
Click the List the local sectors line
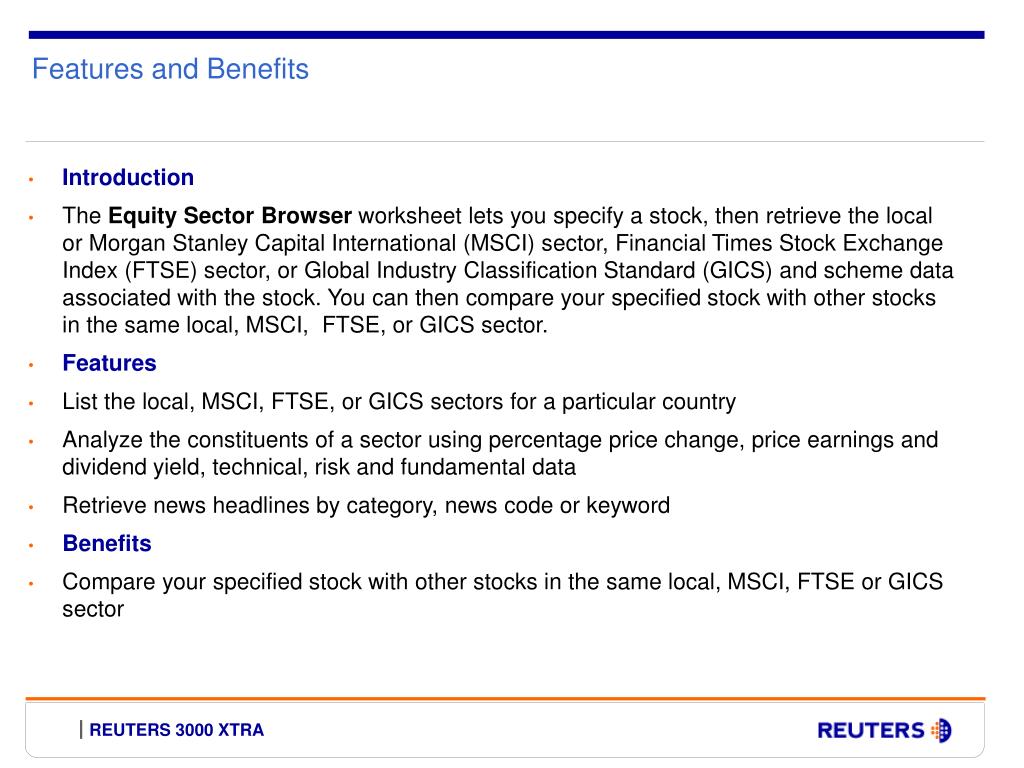coord(399,402)
